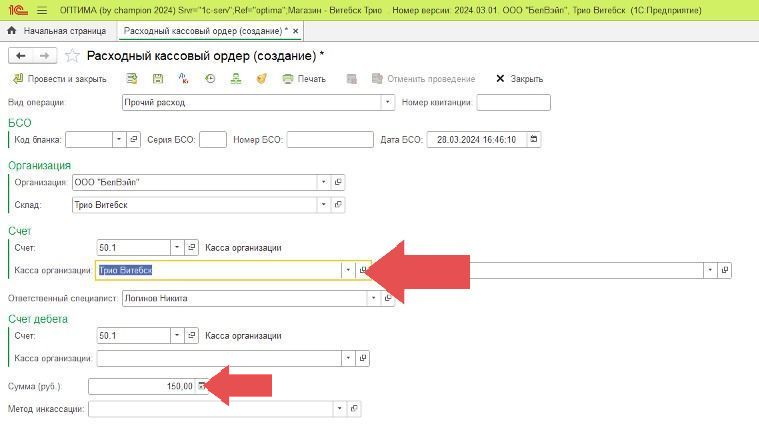Screen dimensions: 759x439
Task: Expand the Вид операции dropdown
Action: click(x=388, y=102)
